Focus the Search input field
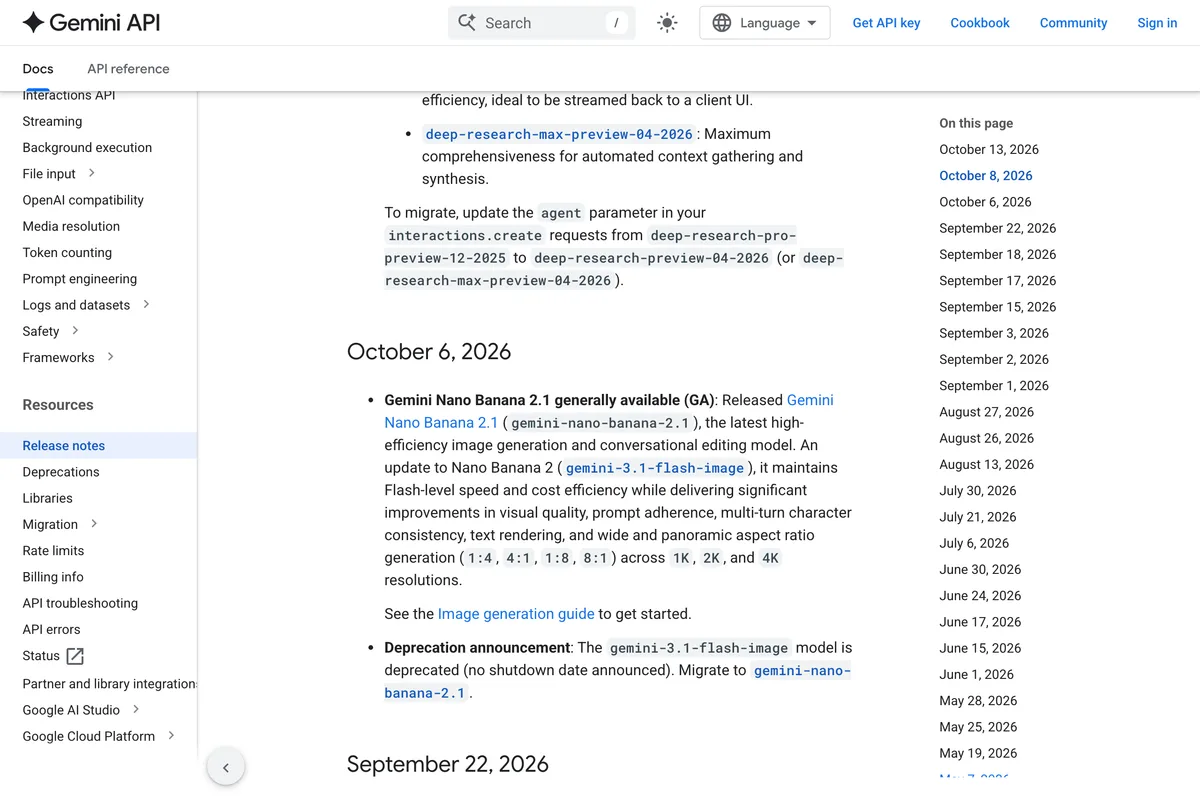1200x800 pixels. coord(542,23)
